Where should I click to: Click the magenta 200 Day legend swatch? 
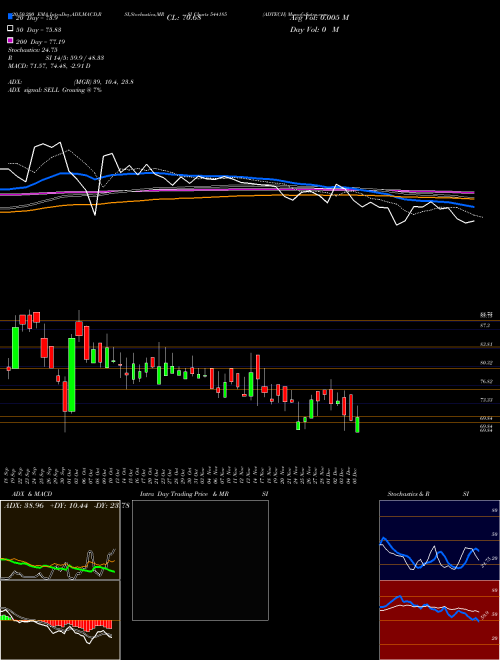point(10,41)
